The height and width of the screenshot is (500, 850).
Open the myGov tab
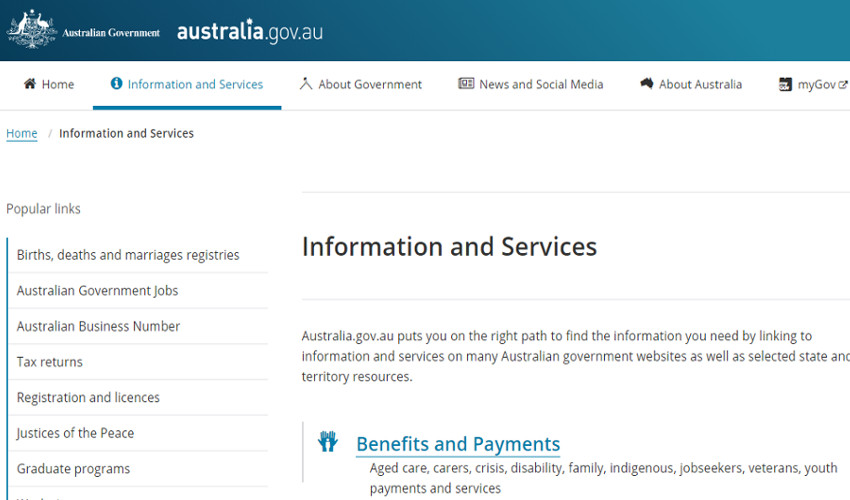coord(813,84)
